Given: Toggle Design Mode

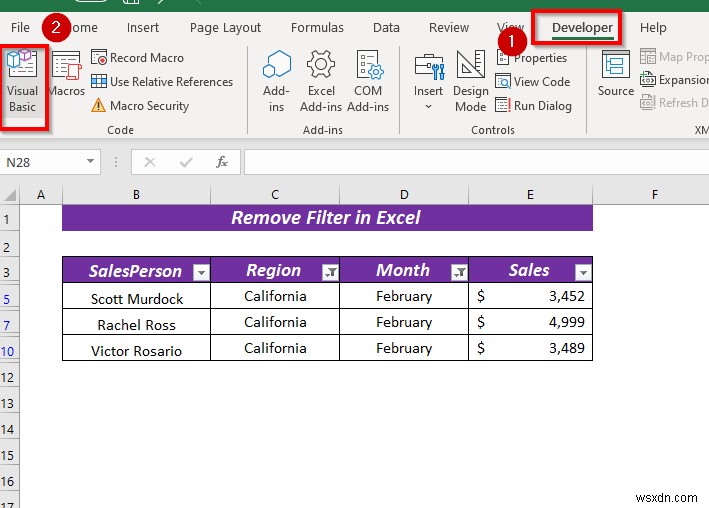Looking at the screenshot, I should 471,81.
